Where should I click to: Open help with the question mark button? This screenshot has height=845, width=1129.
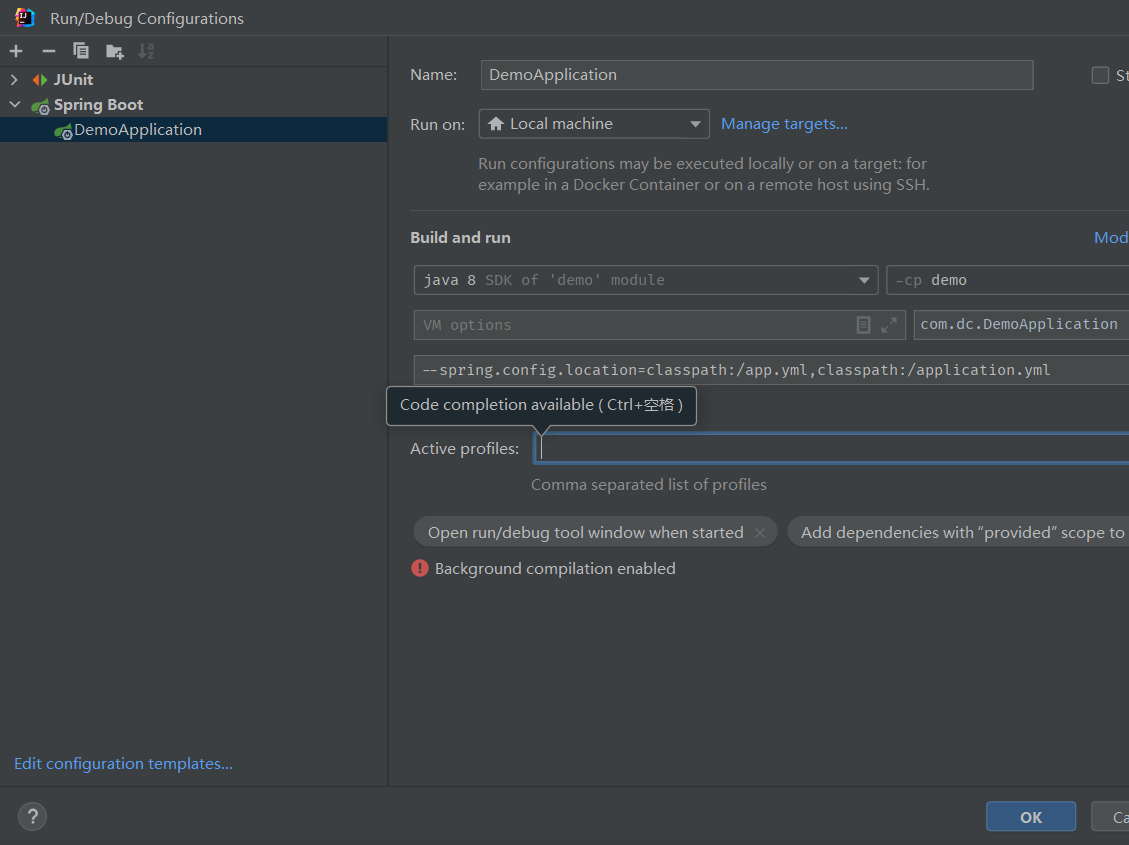(x=32, y=817)
